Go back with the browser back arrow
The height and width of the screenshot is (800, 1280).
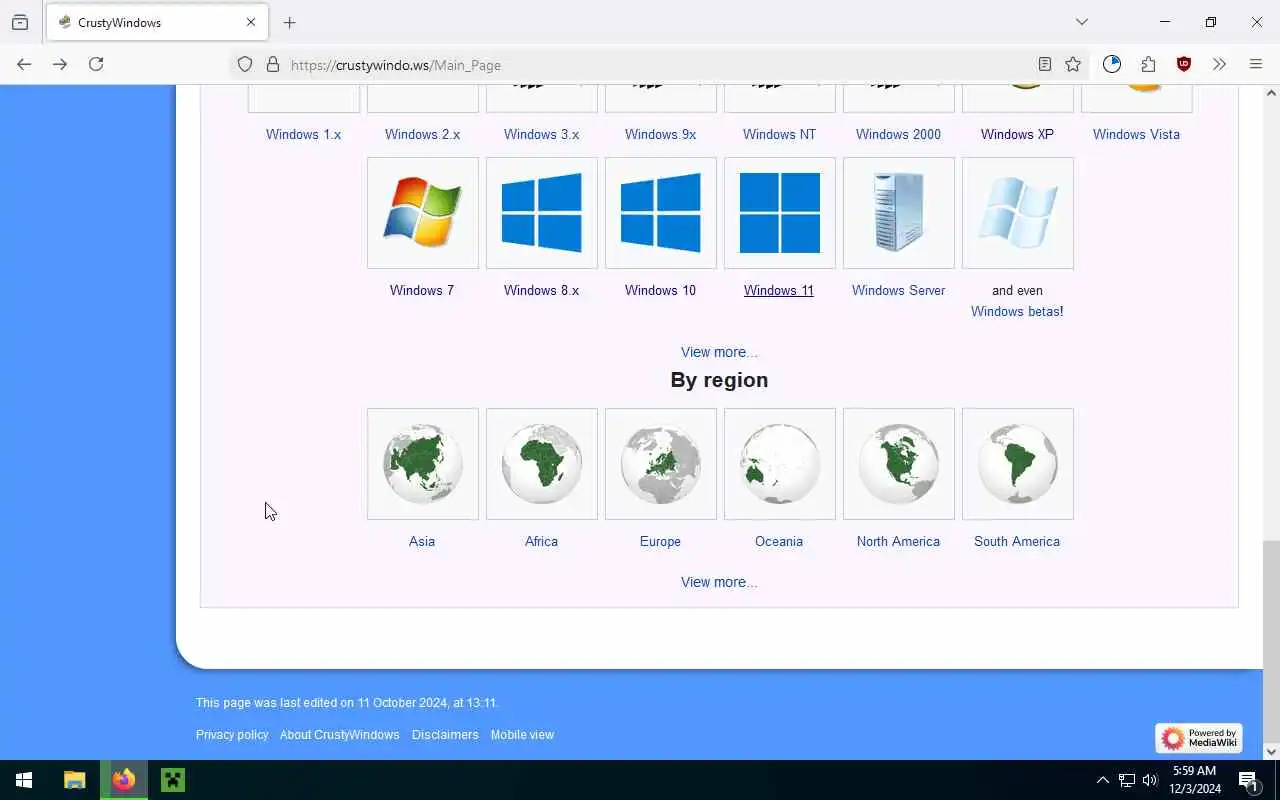24,64
